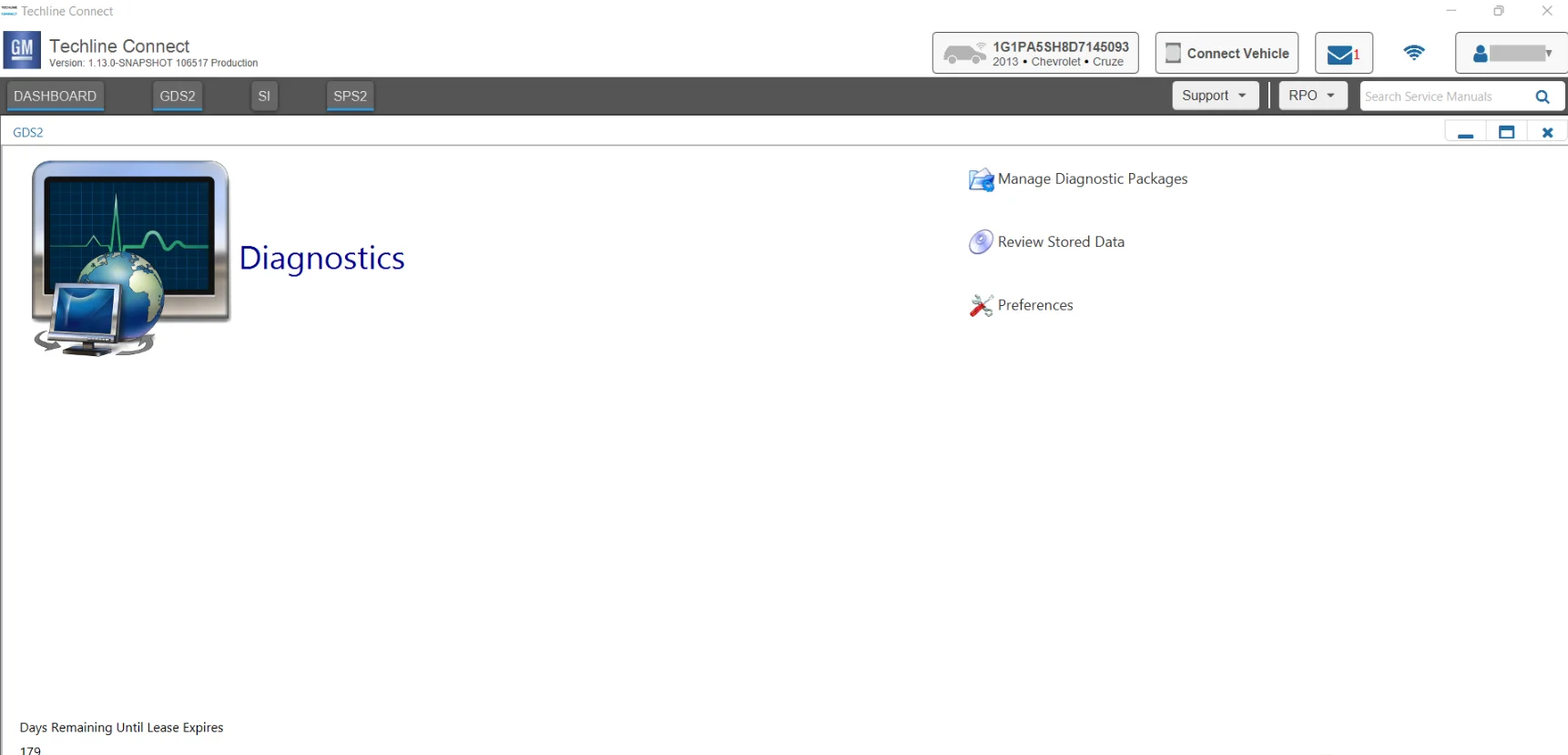Image resolution: width=1568 pixels, height=755 pixels.
Task: Click the GM logo icon
Action: point(22,50)
